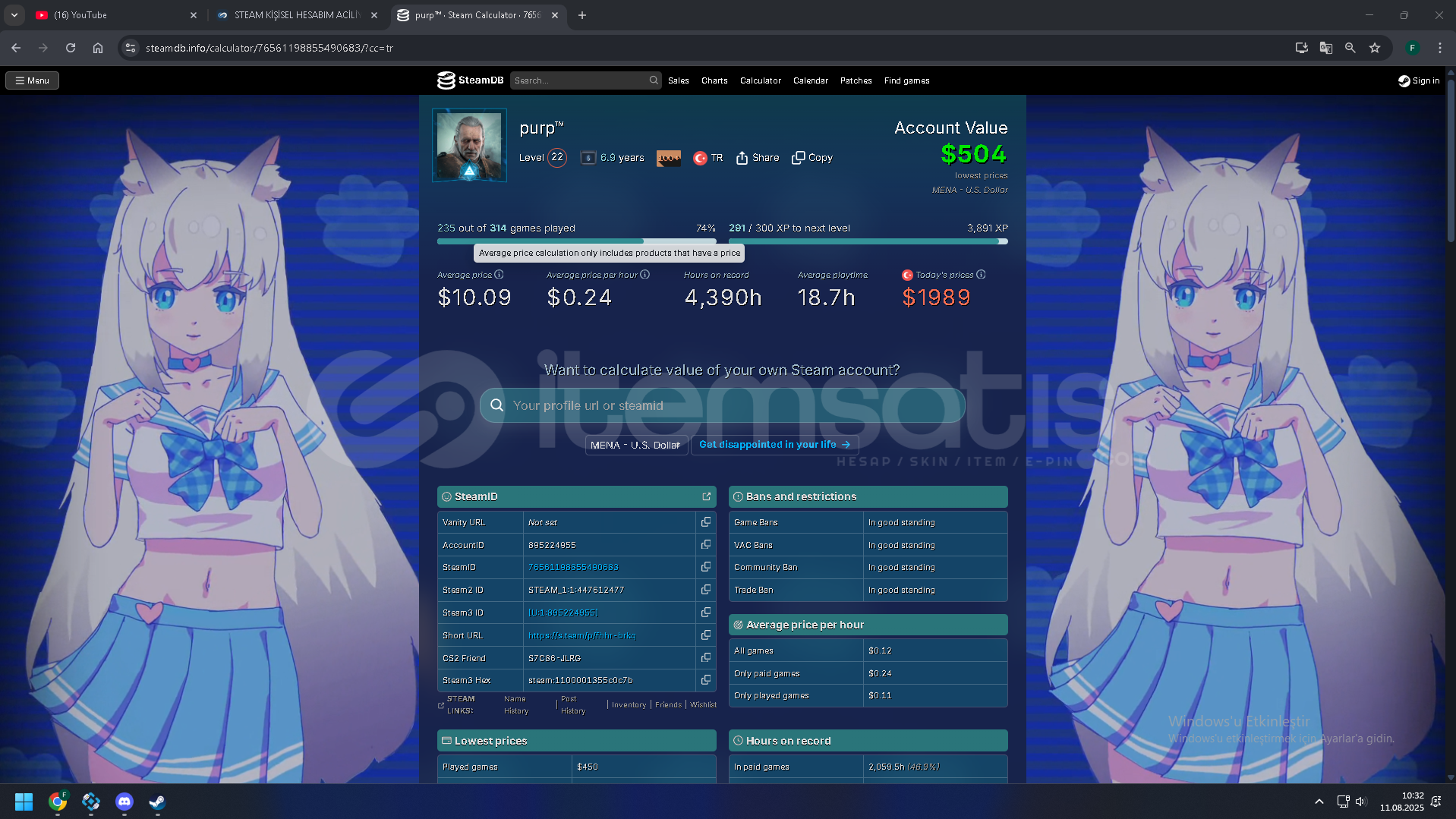The width and height of the screenshot is (1456, 819).
Task: Open SteamID panel external link icon
Action: click(707, 496)
